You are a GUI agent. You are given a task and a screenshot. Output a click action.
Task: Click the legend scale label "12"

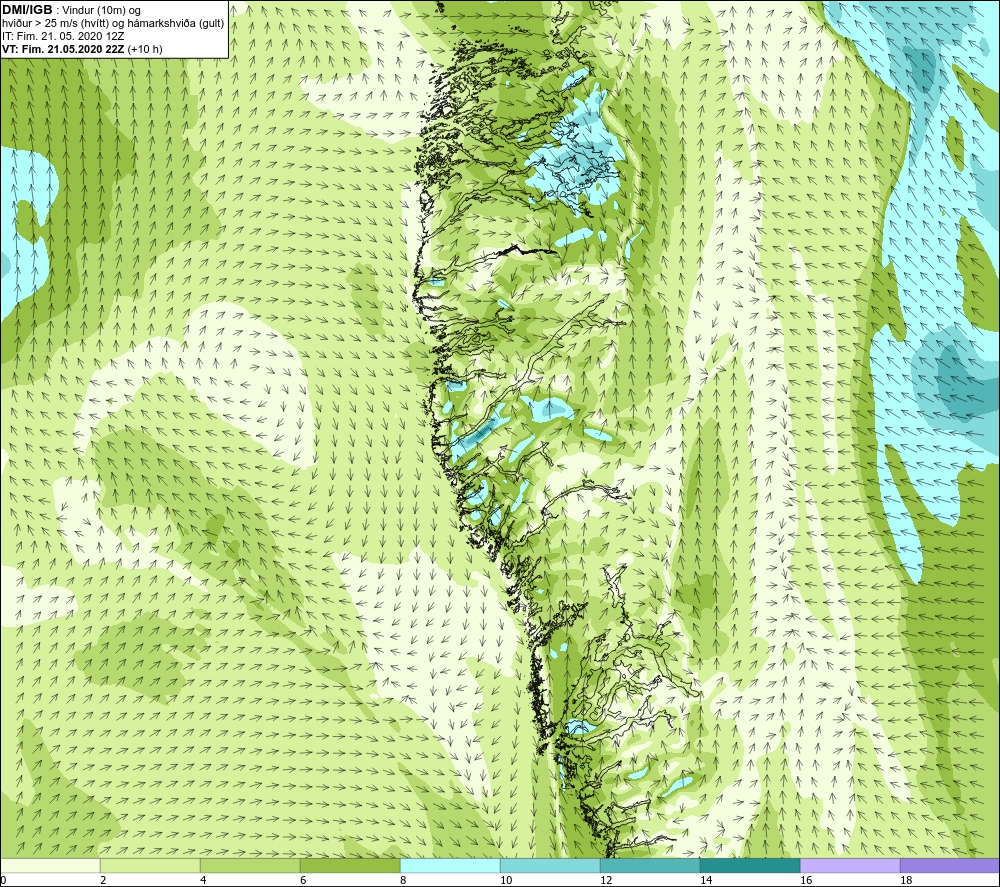(x=606, y=880)
